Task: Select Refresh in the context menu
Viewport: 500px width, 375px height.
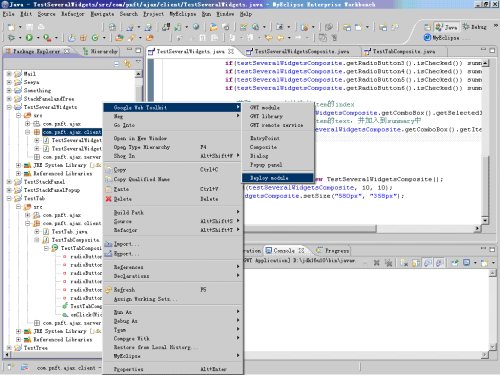Action: [x=173, y=290]
